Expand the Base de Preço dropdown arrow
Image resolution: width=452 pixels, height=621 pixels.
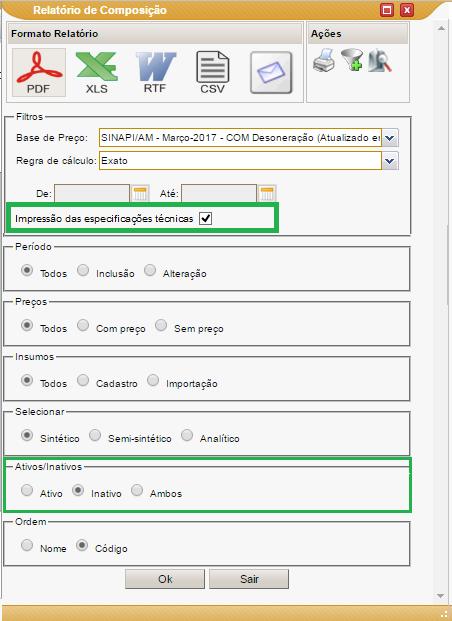[x=390, y=138]
